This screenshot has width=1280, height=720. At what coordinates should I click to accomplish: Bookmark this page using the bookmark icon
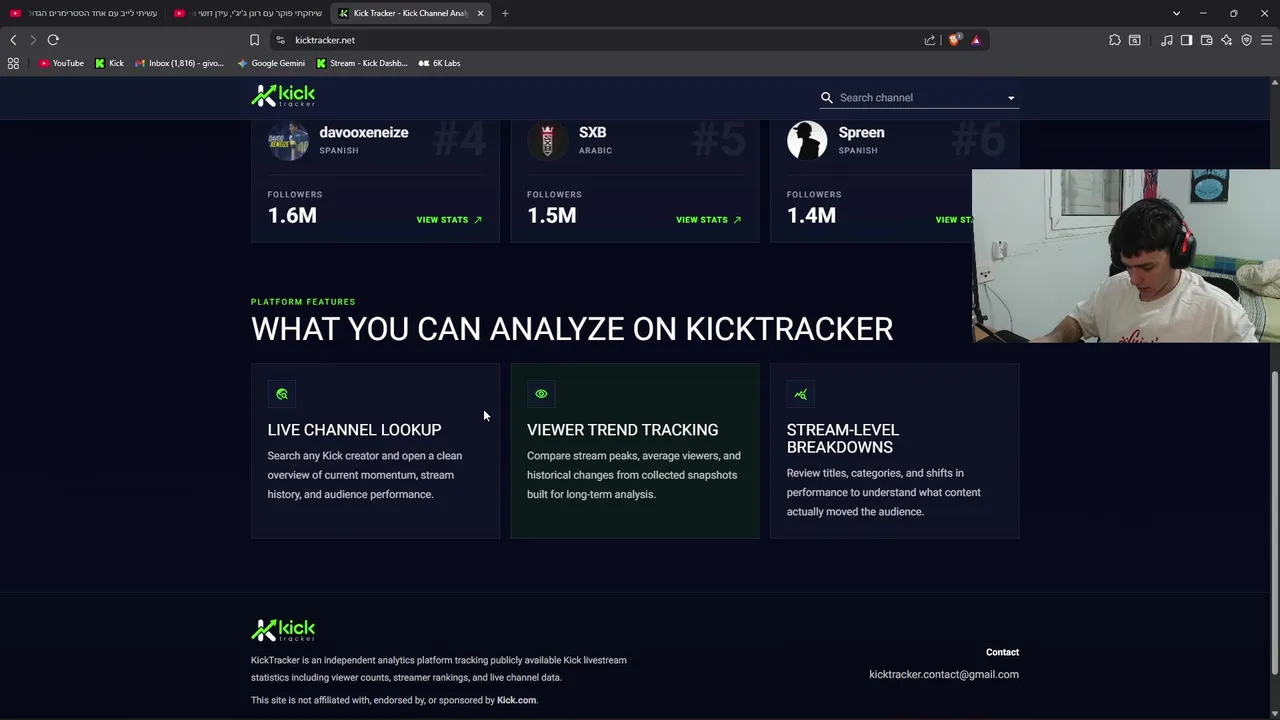pos(254,40)
